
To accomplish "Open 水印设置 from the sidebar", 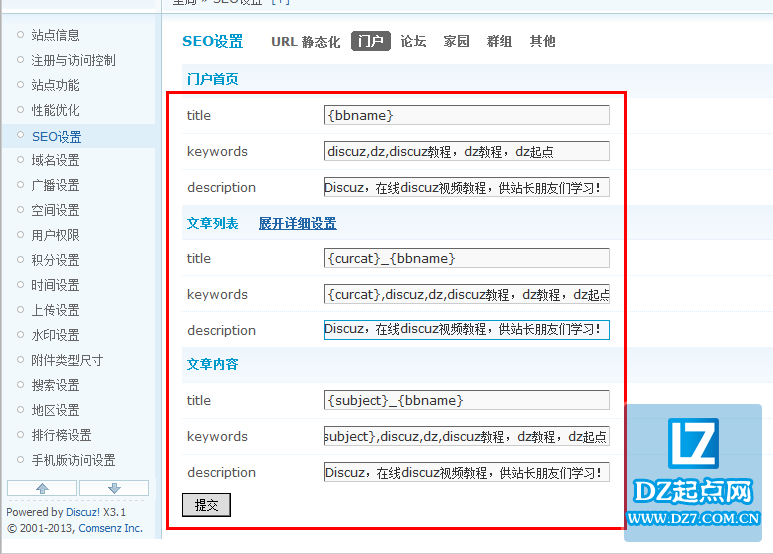I will [x=55, y=335].
